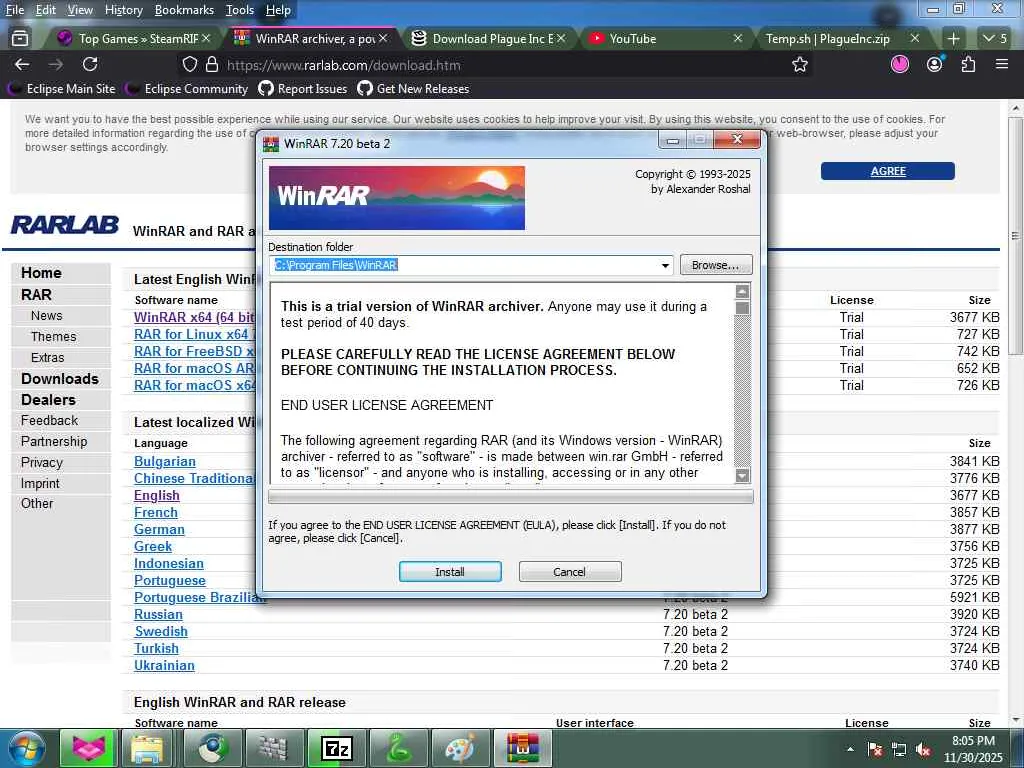Screen dimensions: 1024x768
Task: Show hidden tray icons arrow
Action: coord(850,749)
